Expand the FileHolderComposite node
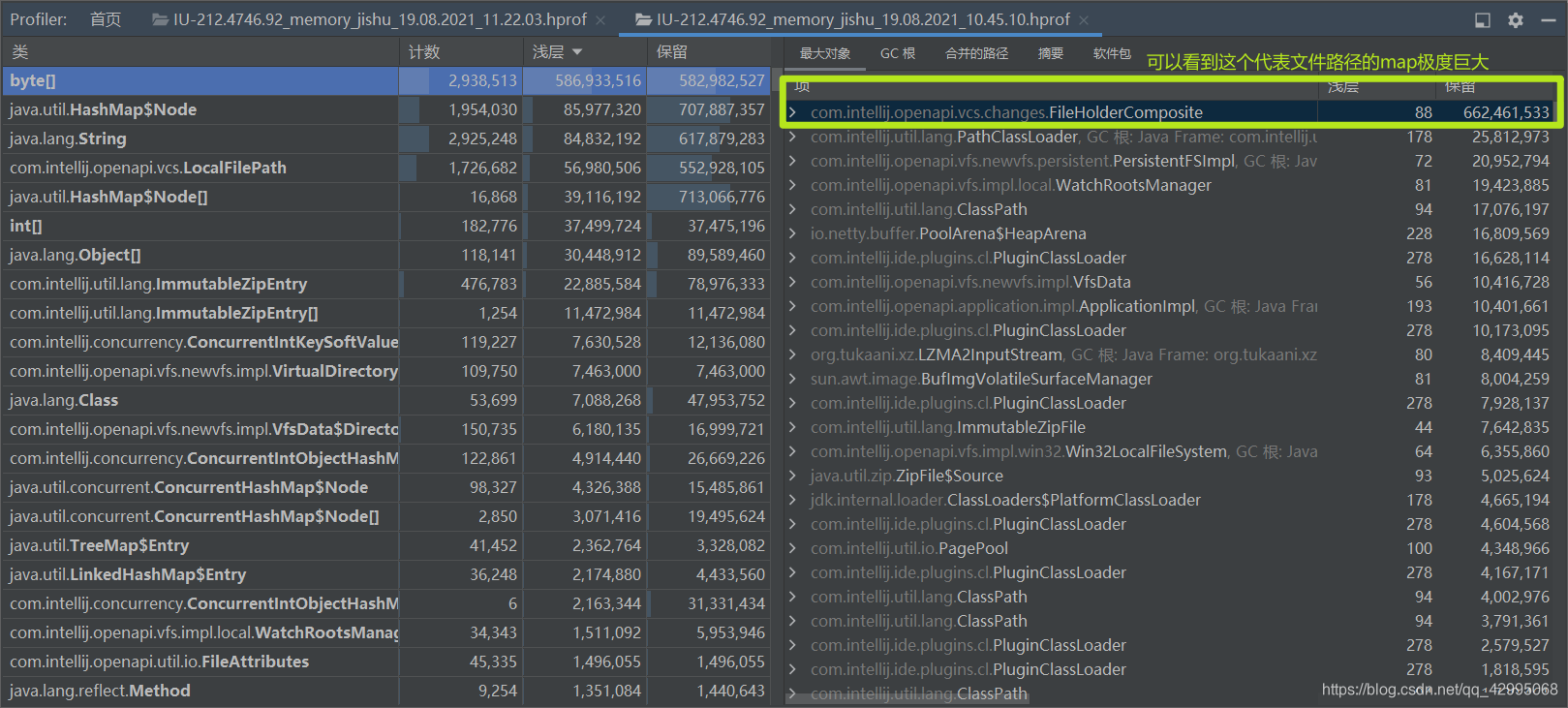1568x708 pixels. click(x=792, y=112)
